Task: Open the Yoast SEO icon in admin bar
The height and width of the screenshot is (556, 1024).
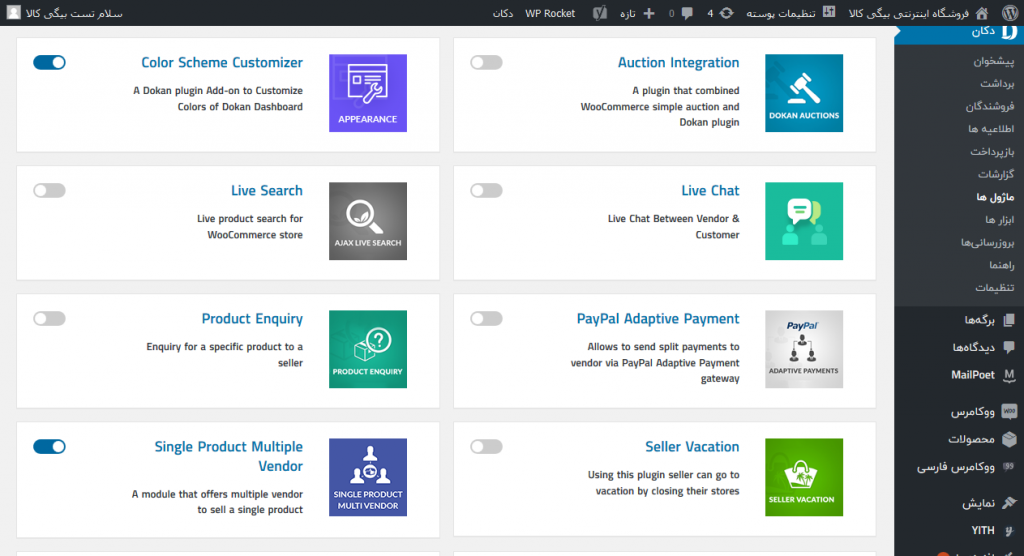Action: 600,13
